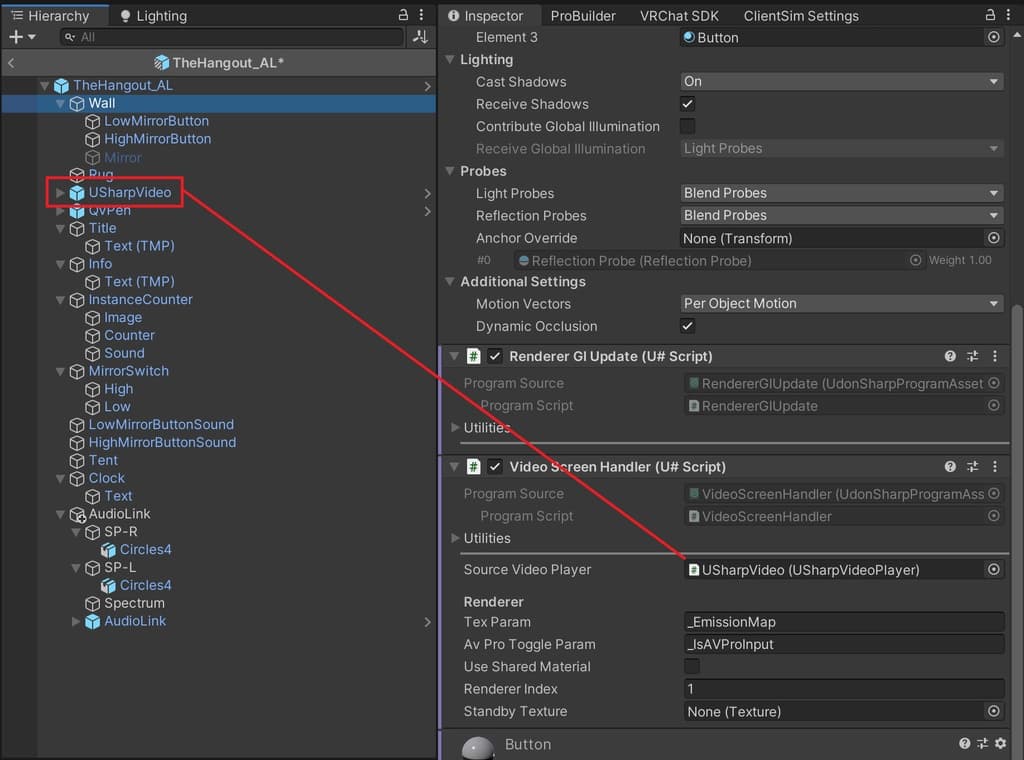The height and width of the screenshot is (760, 1024).
Task: Click the Hierarchy add (plus) button
Action: point(17,37)
